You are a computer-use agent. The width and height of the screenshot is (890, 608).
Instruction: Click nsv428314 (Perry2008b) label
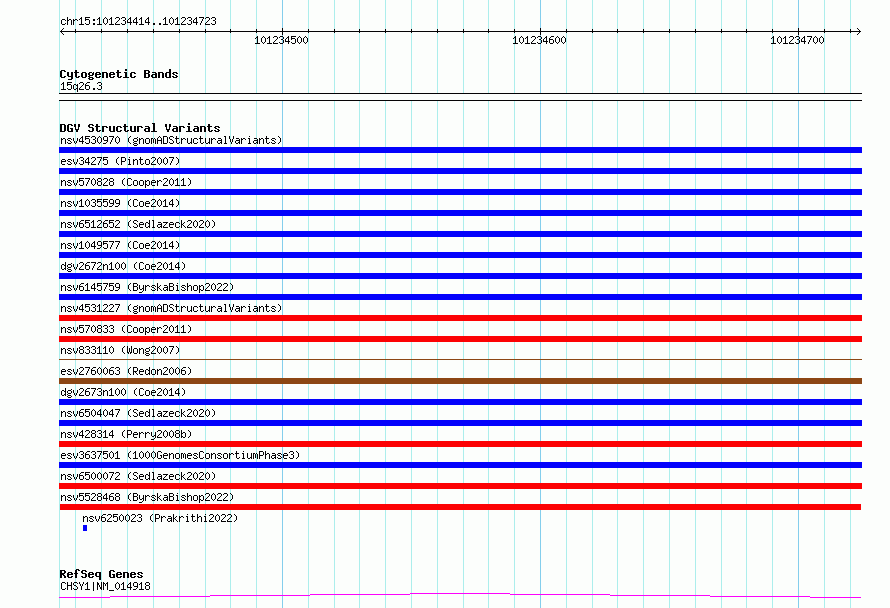tap(126, 434)
